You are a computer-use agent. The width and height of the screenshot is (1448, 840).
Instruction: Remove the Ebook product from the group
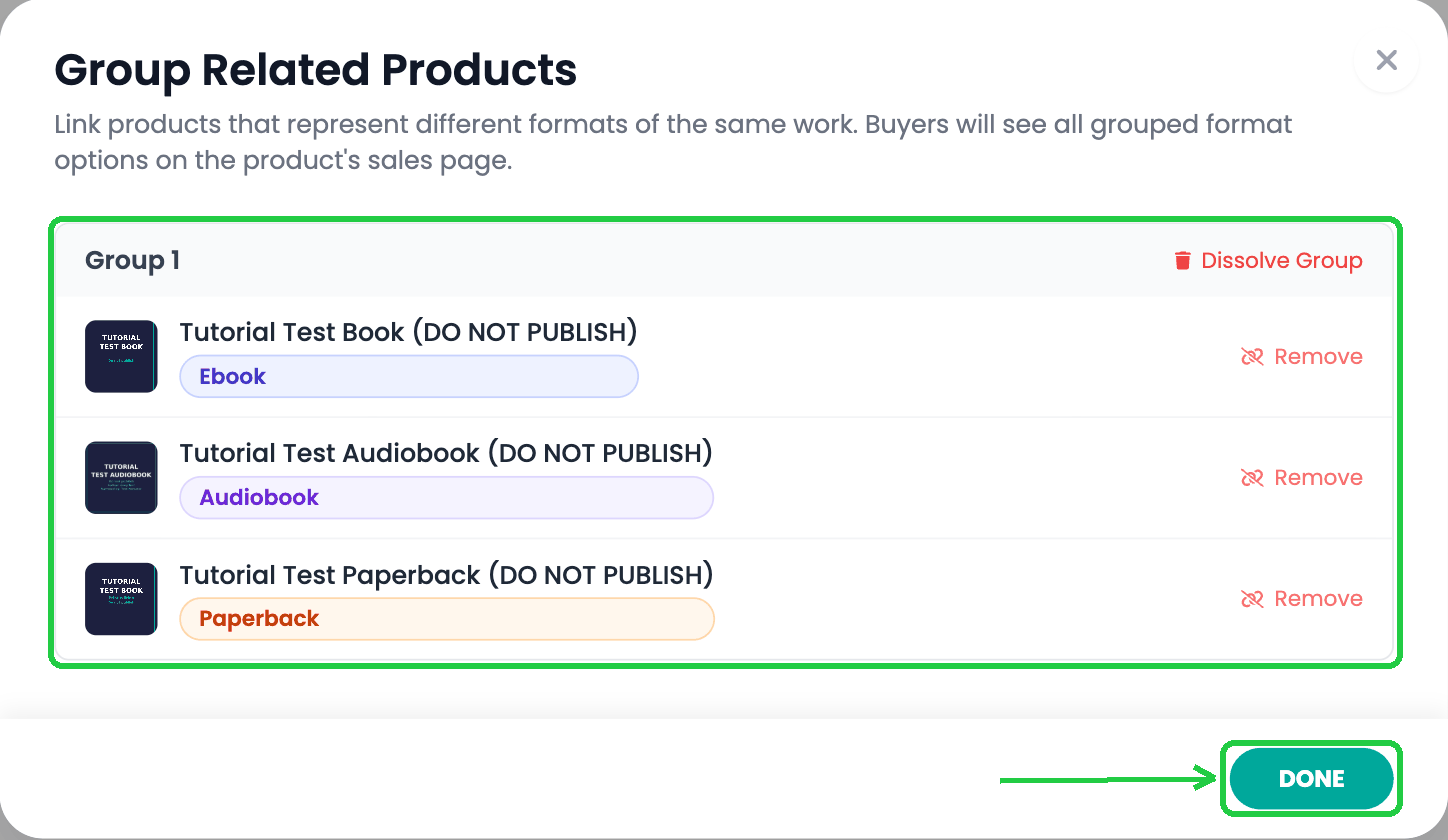[1302, 357]
